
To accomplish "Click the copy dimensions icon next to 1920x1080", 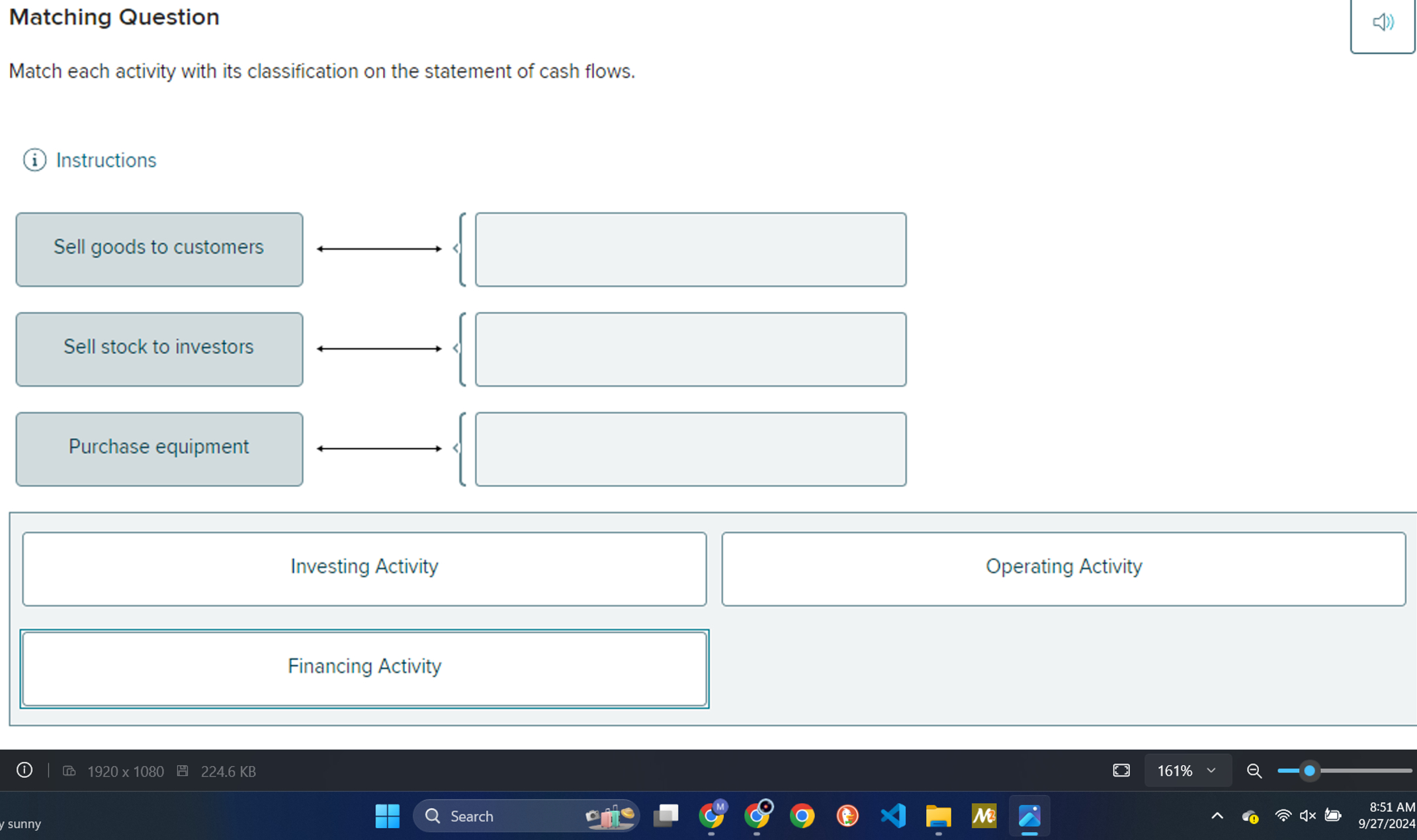I will 69,771.
